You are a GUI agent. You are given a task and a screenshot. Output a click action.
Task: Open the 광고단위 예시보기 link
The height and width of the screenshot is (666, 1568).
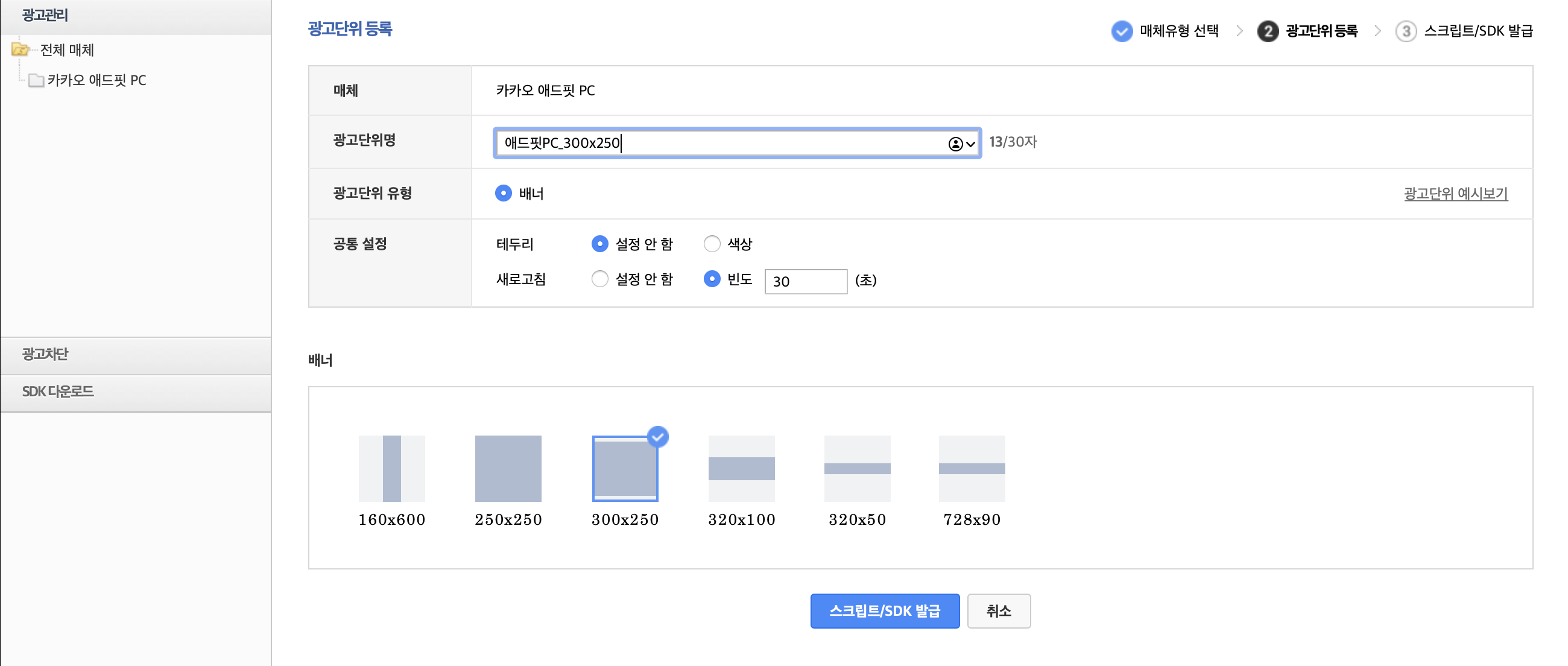[x=1455, y=194]
